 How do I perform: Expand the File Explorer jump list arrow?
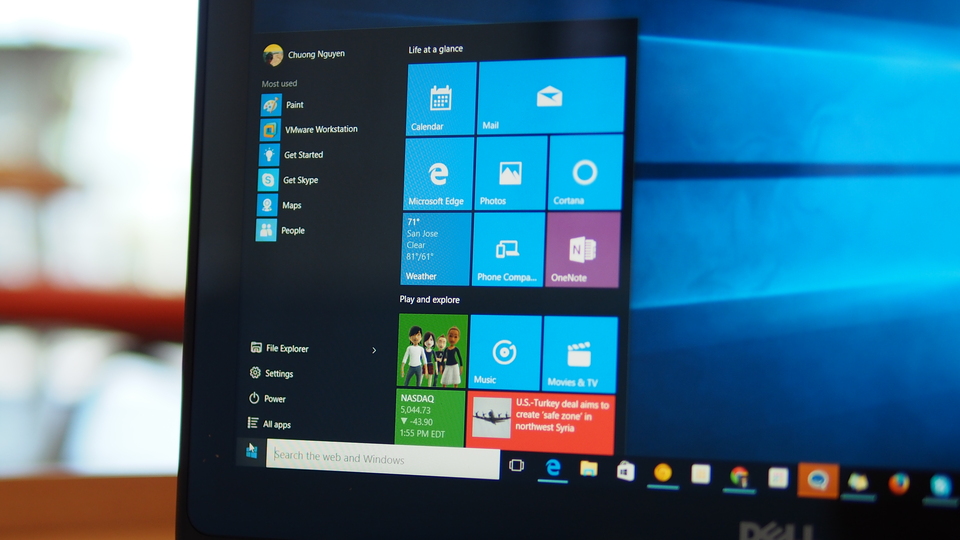pos(374,350)
